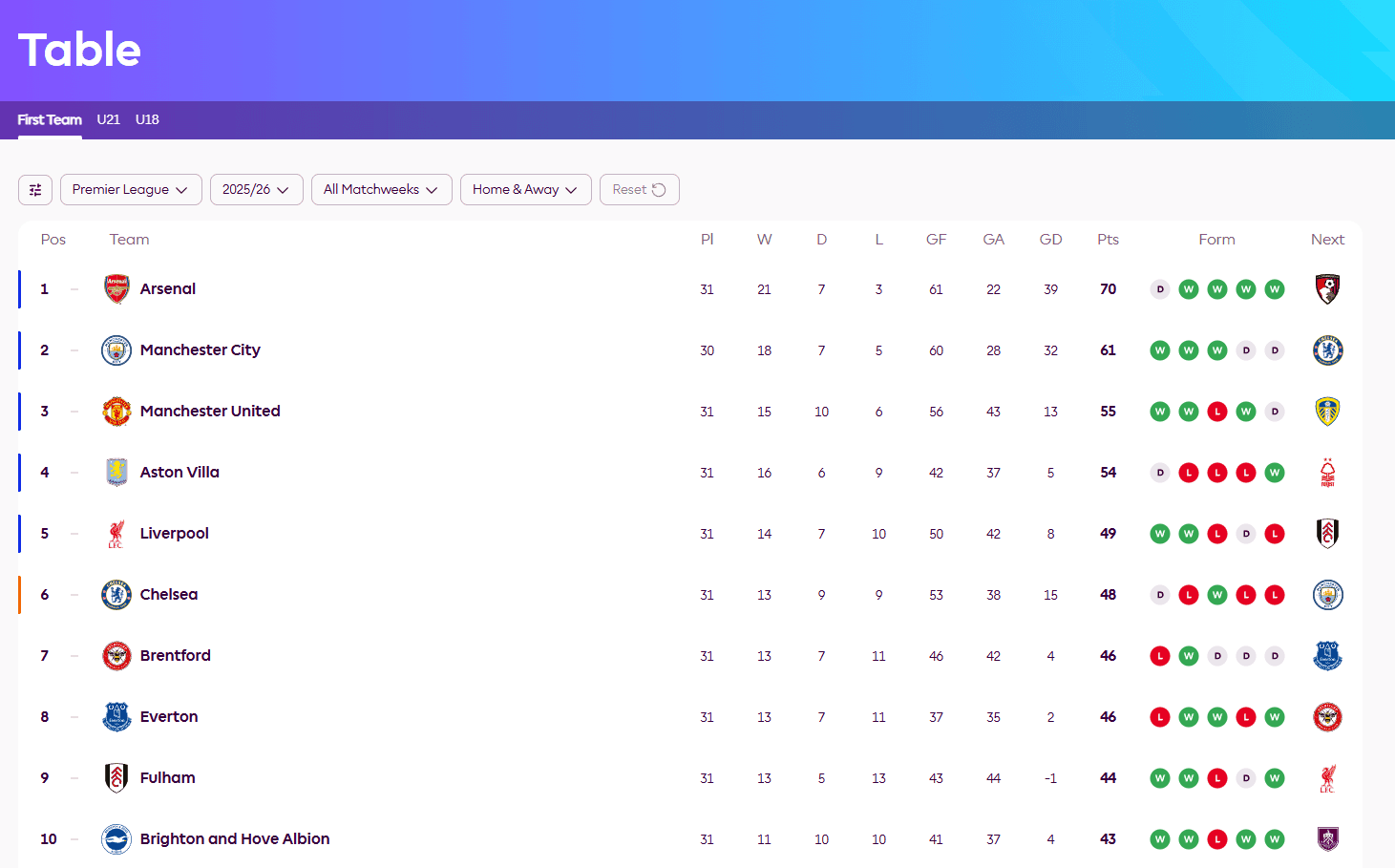The height and width of the screenshot is (868, 1395).
Task: Click the Manchester City club crest in team column
Action: [116, 349]
